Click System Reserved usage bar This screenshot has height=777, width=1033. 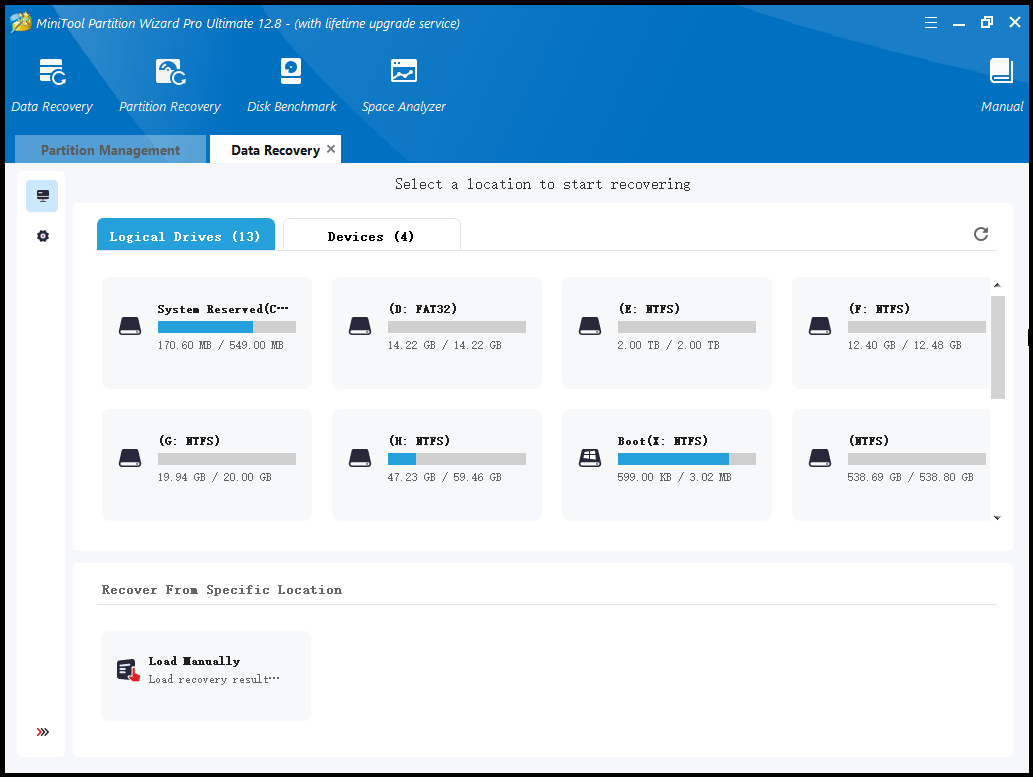pyautogui.click(x=227, y=327)
